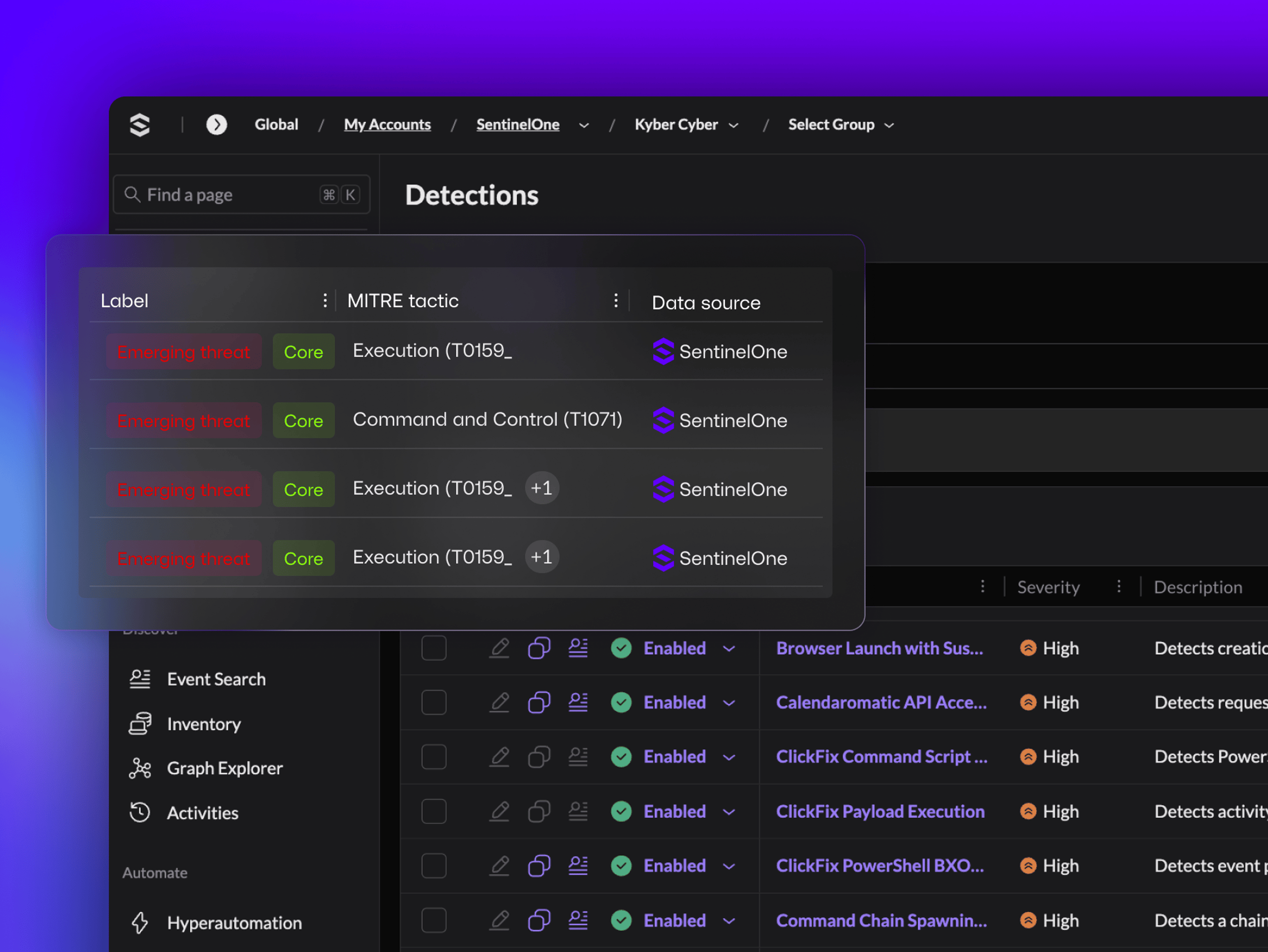Open MITRE tactic column options menu
This screenshot has height=952, width=1268.
tap(616, 300)
